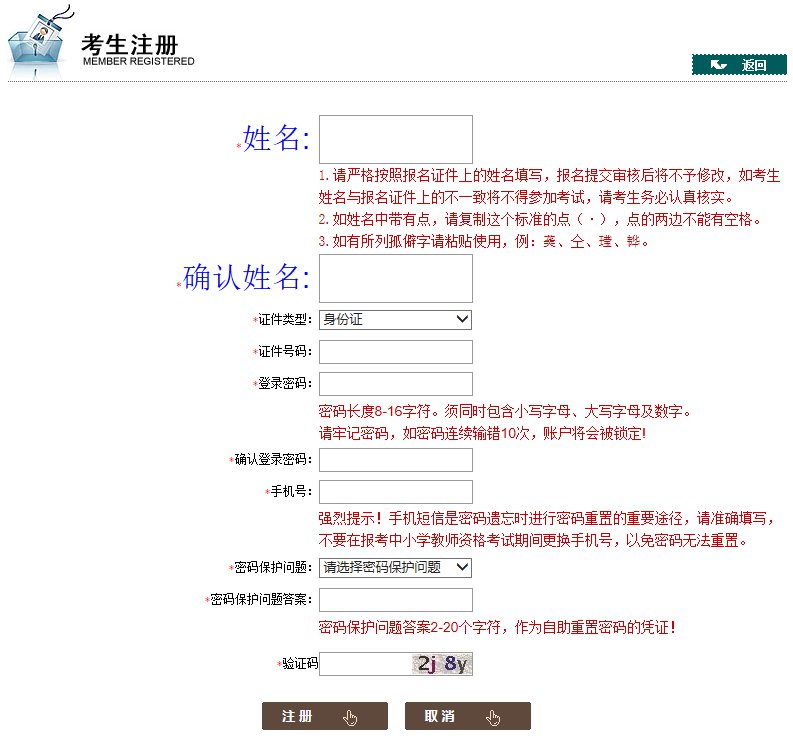Screen dimensions: 793x742
Task: Click the arrow icon on 返回 button
Action: pos(718,65)
